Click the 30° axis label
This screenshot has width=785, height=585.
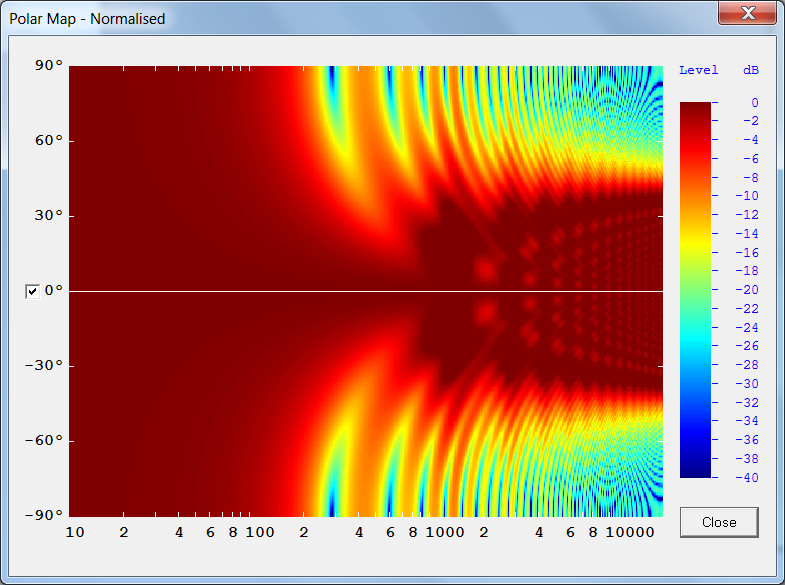point(49,216)
